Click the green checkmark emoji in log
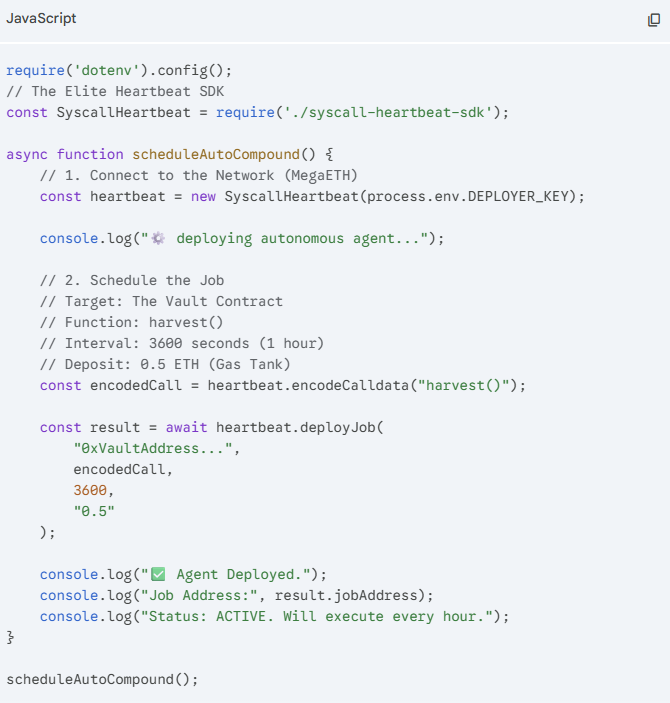This screenshot has width=670, height=703. [x=158, y=574]
